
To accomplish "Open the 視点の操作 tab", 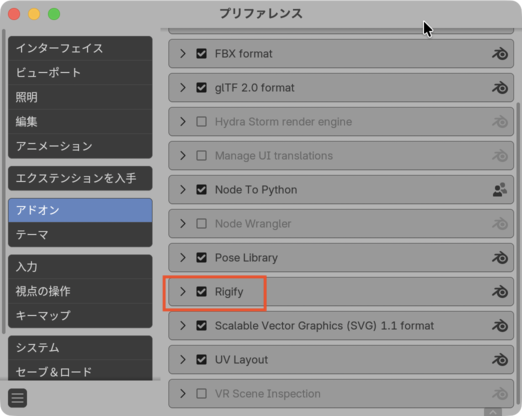I will click(x=80, y=291).
